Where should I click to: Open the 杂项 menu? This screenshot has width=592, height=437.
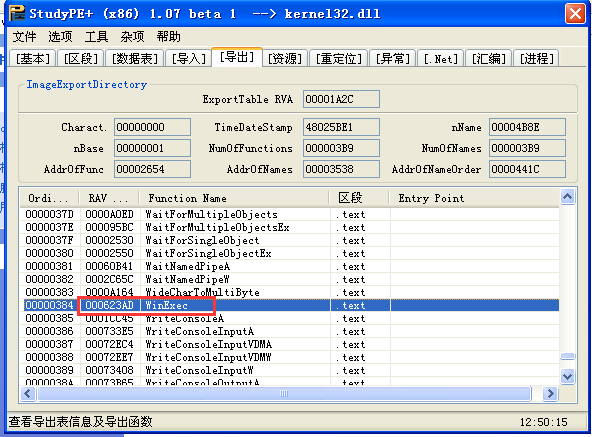[x=132, y=37]
